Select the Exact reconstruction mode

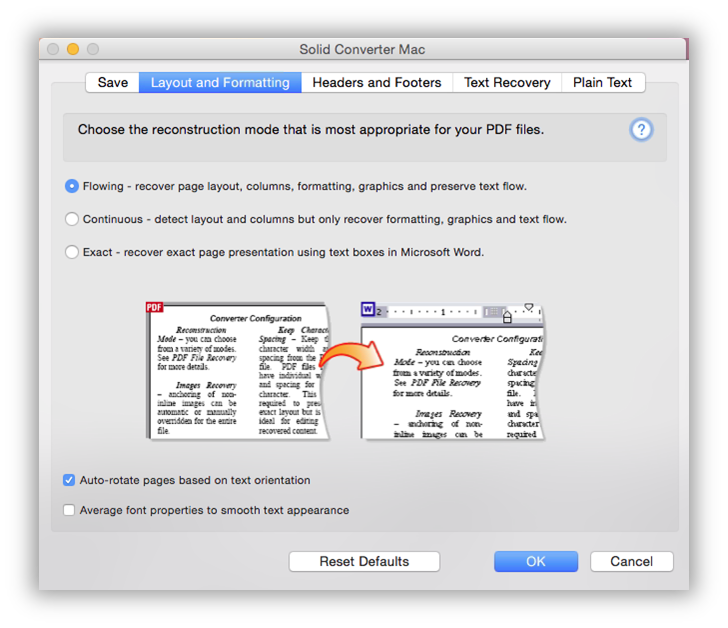pyautogui.click(x=72, y=252)
